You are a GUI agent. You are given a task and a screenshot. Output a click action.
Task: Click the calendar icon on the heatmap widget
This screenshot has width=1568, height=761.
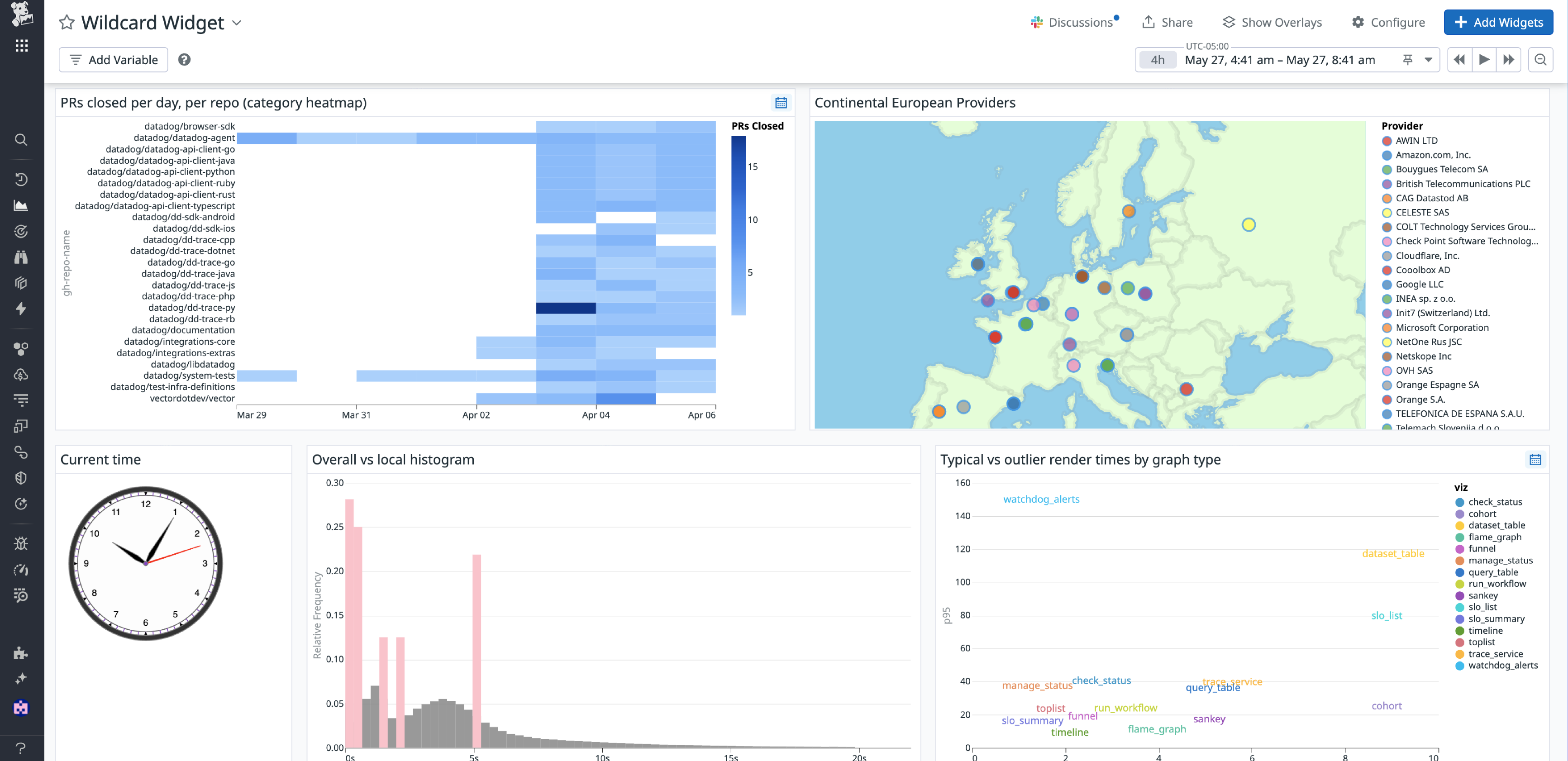(x=781, y=103)
